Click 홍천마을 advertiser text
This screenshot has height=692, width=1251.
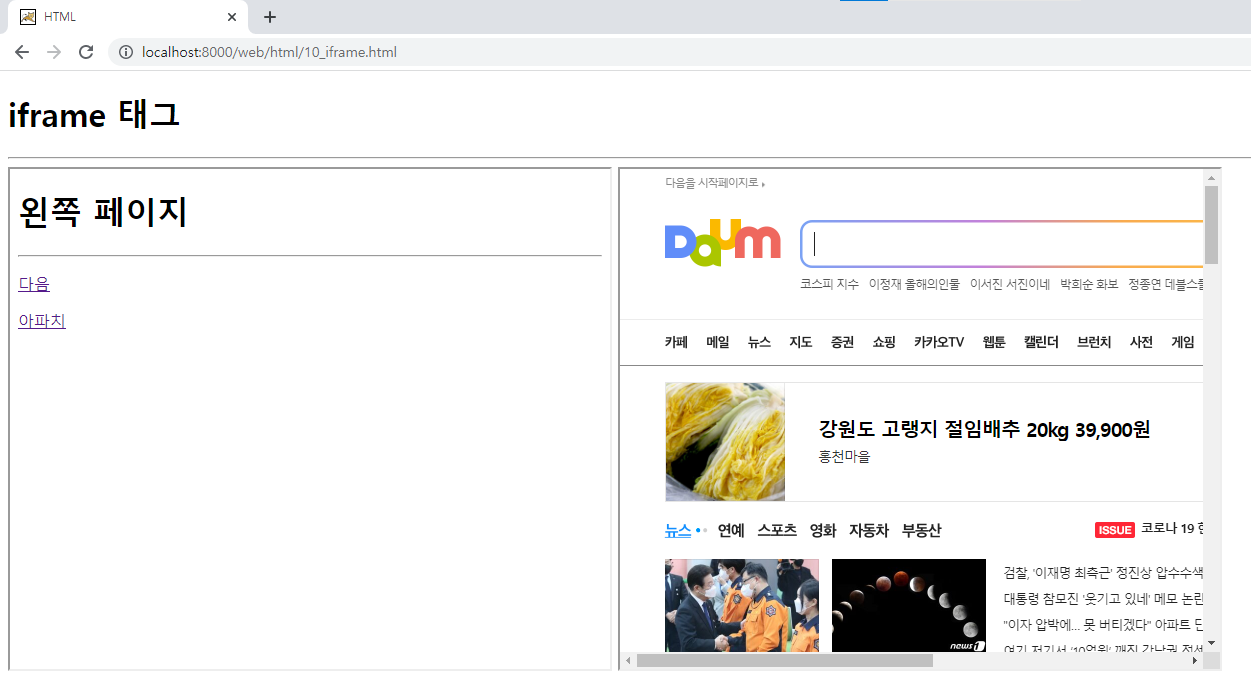coord(844,457)
